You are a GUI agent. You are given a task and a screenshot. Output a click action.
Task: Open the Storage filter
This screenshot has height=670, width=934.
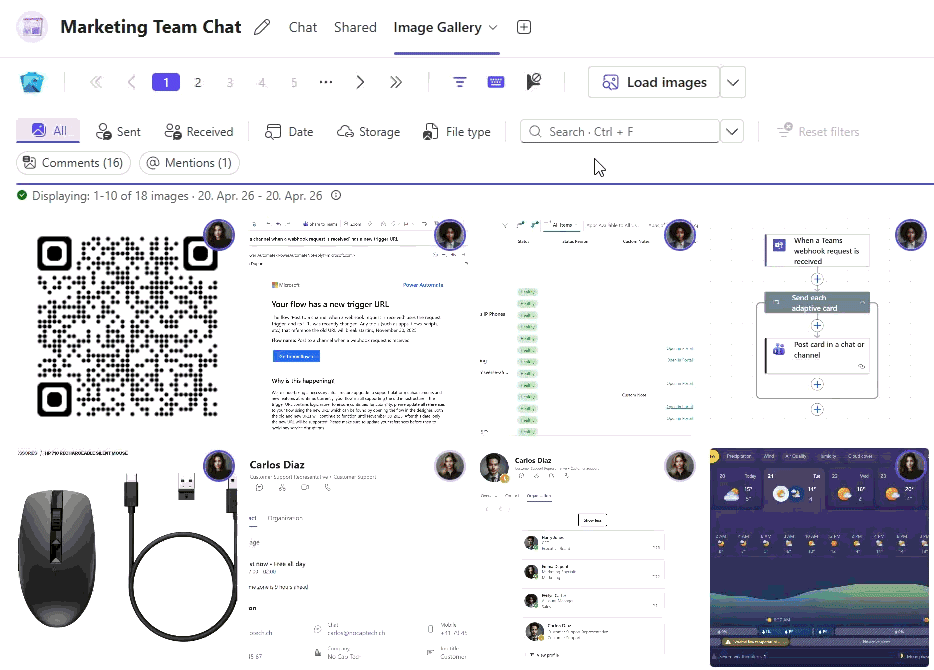point(368,132)
